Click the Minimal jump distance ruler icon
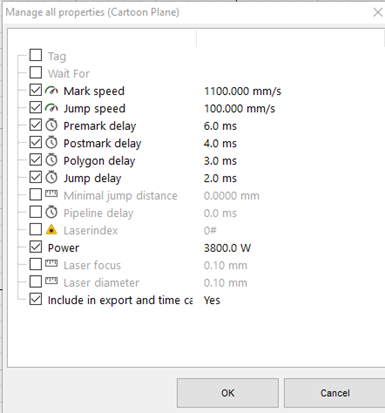The image size is (385, 413). [51, 194]
